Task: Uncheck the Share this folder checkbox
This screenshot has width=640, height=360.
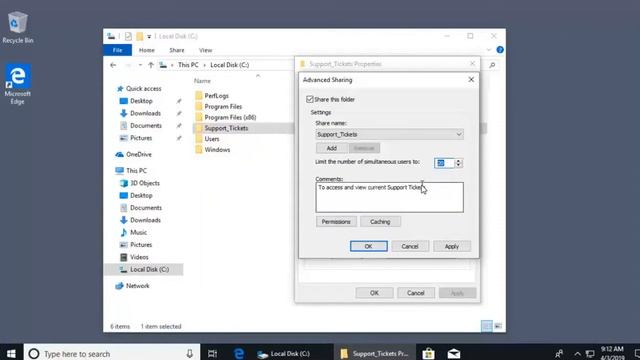Action: 310,99
